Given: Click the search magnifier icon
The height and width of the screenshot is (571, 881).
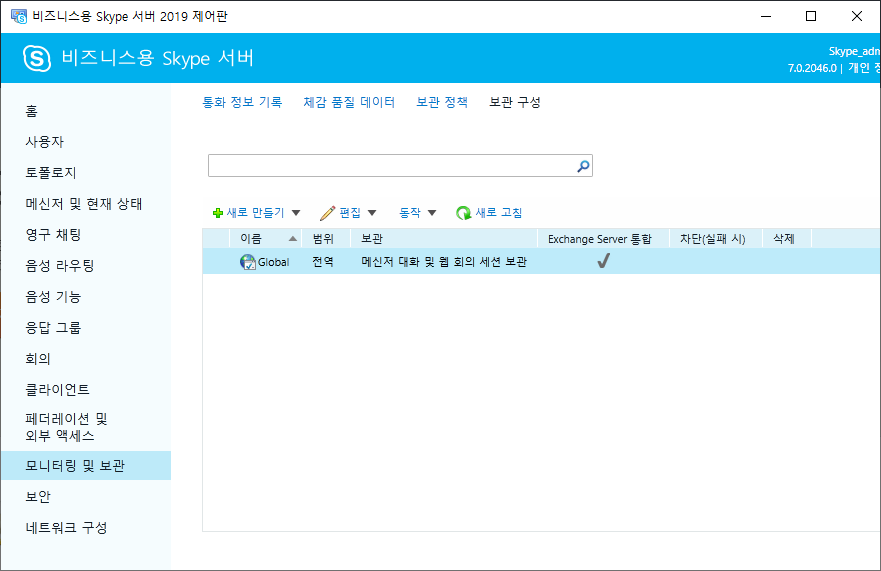Looking at the screenshot, I should click(583, 166).
